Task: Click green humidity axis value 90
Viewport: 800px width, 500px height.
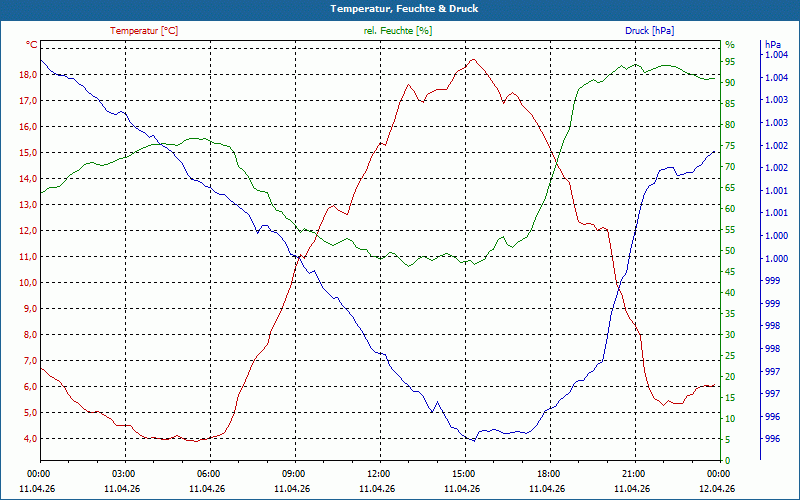Action: pyautogui.click(x=730, y=83)
